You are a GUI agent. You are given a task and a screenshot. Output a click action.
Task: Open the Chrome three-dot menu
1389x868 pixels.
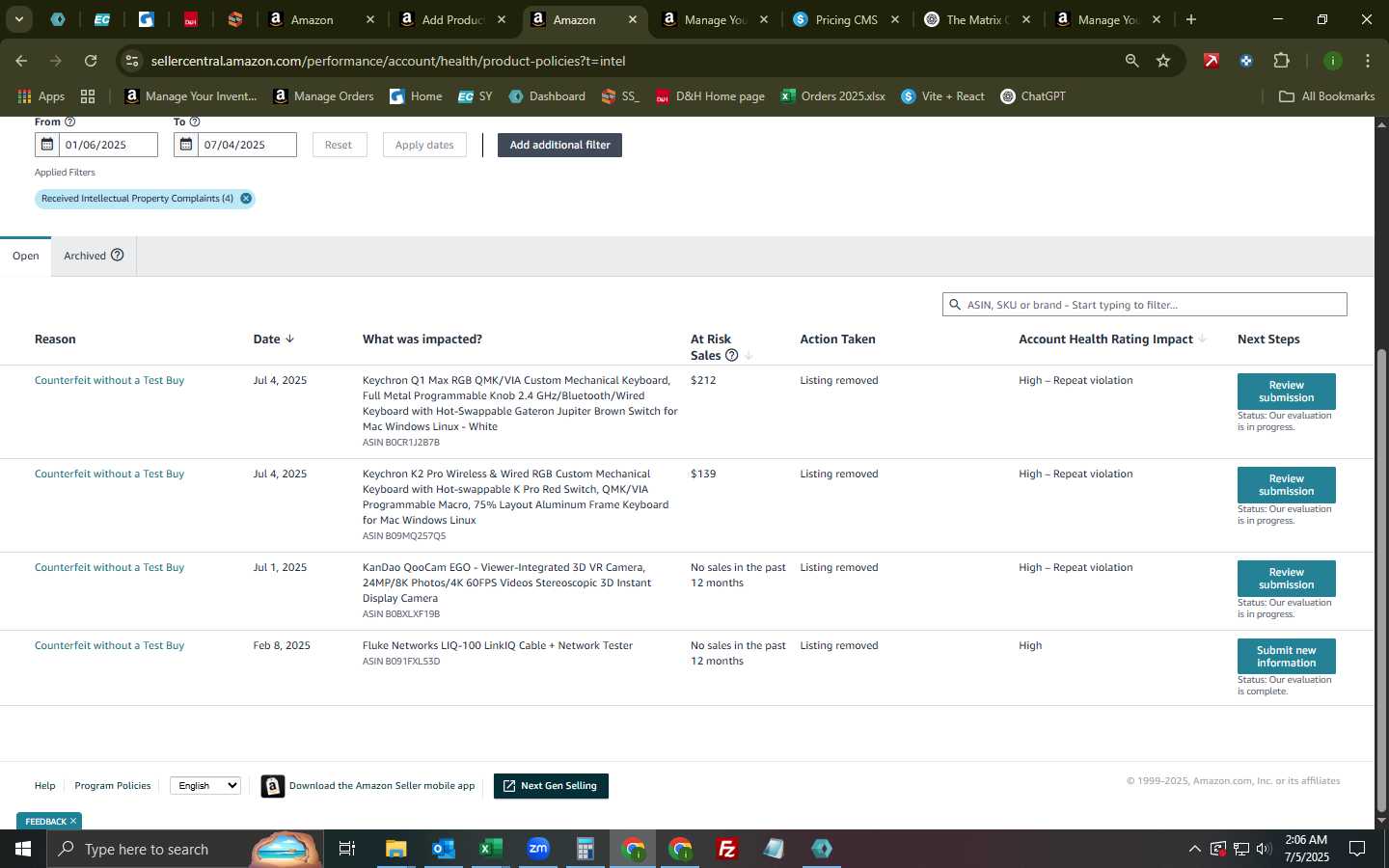[x=1368, y=61]
